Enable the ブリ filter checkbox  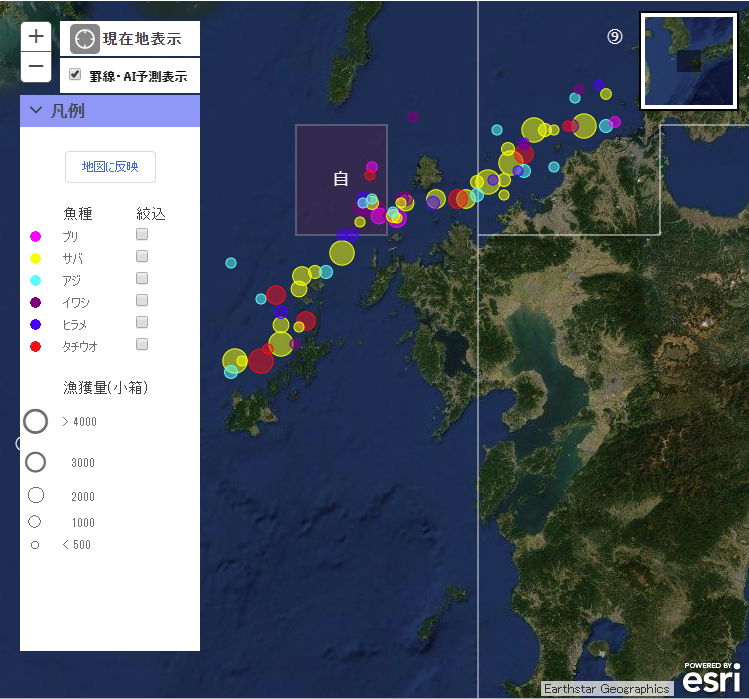pyautogui.click(x=142, y=234)
